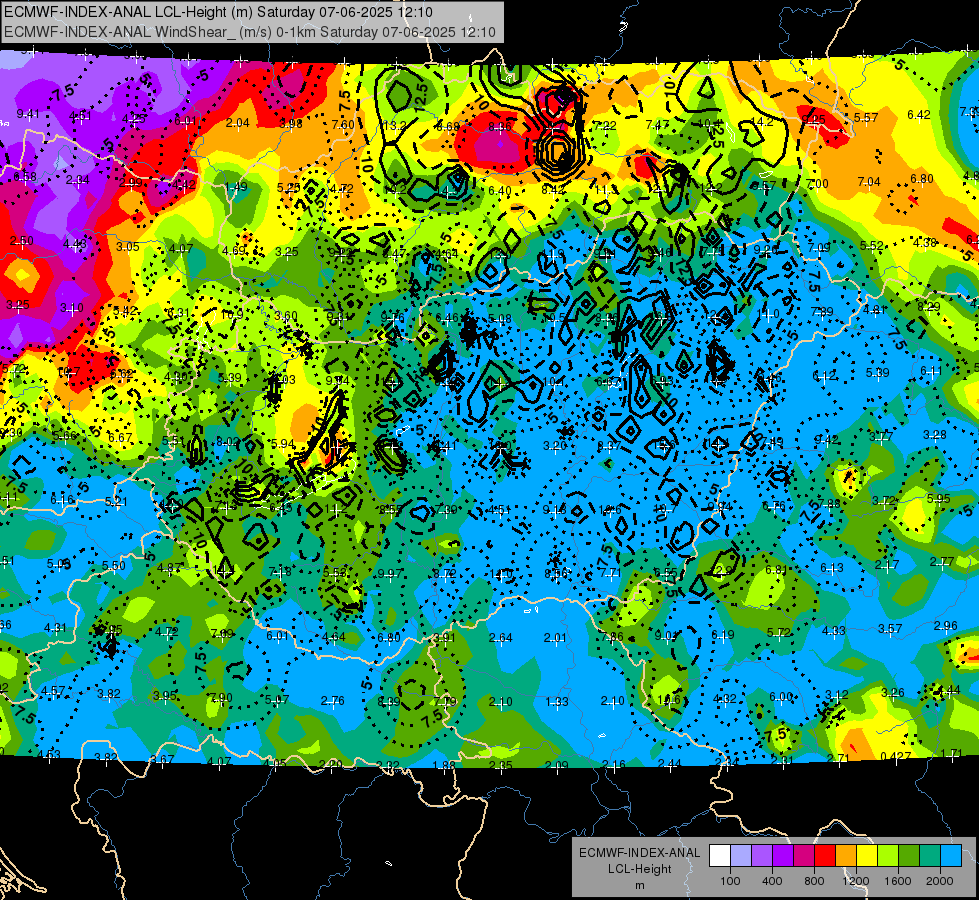This screenshot has width=979, height=900.
Task: Click the WindShear 0-1km title line
Action: [250, 32]
